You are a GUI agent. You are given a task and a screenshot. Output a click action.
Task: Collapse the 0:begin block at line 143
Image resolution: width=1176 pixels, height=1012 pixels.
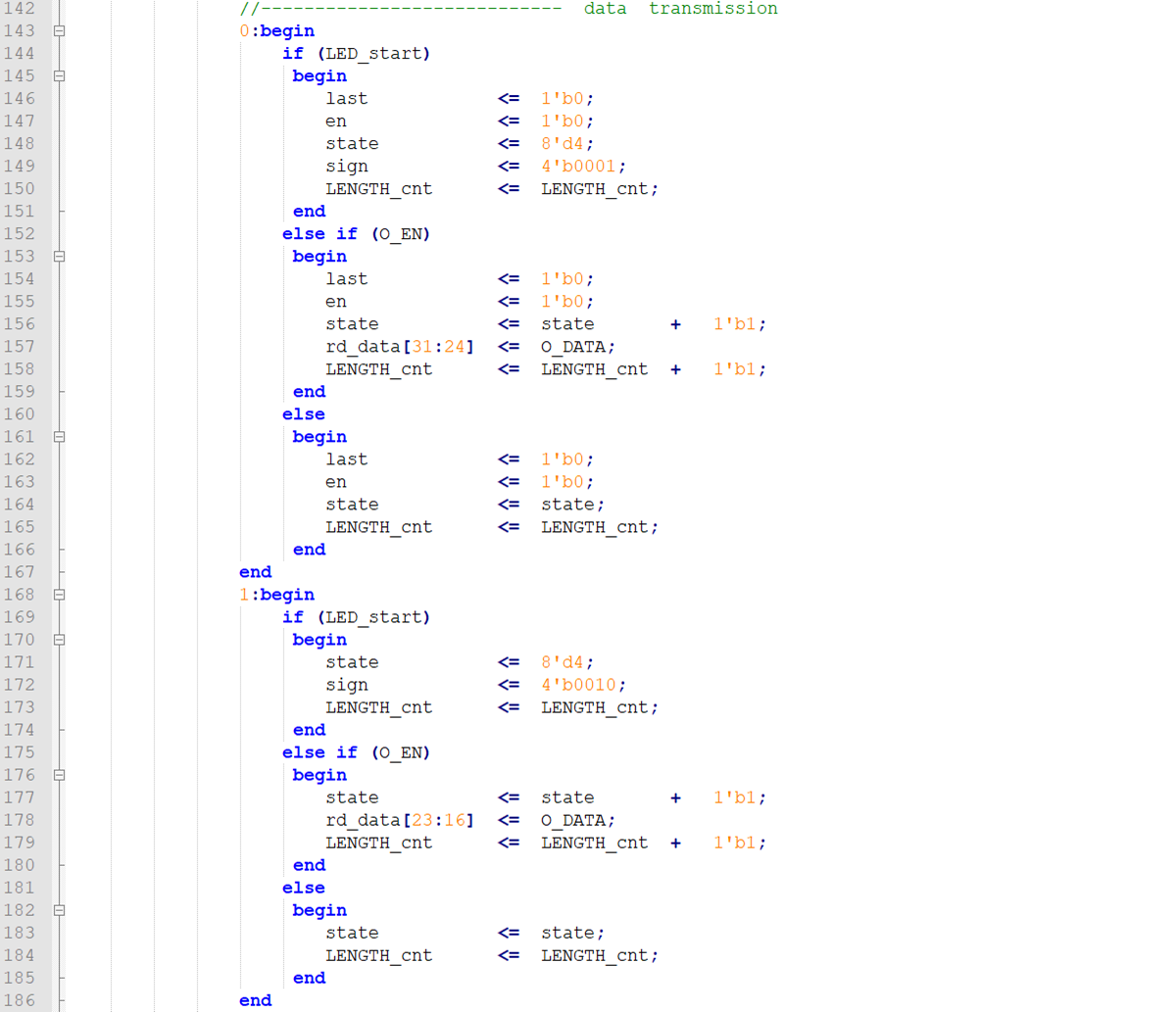[59, 31]
